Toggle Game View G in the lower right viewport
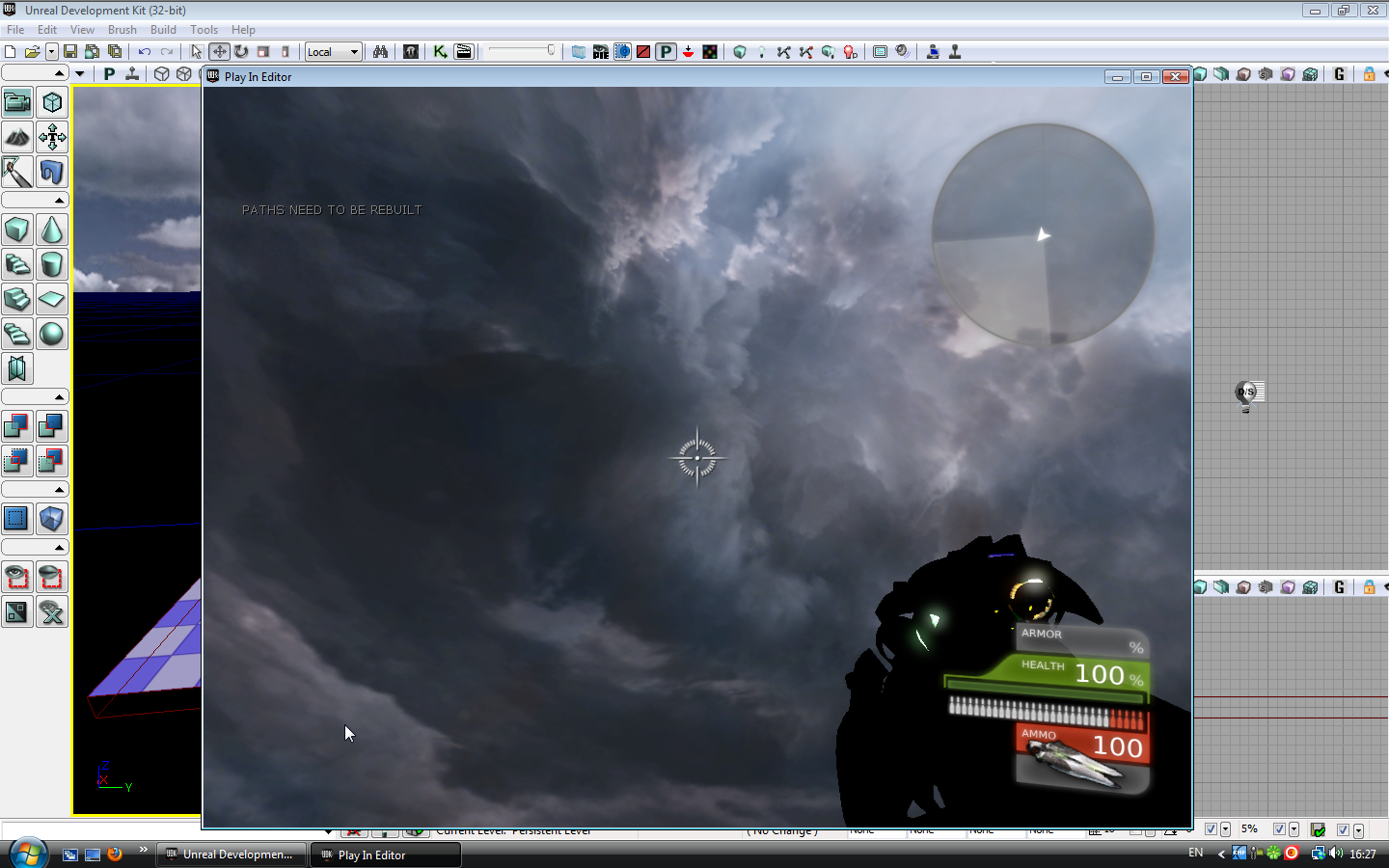Viewport: 1389px width, 868px height. pos(1339,587)
